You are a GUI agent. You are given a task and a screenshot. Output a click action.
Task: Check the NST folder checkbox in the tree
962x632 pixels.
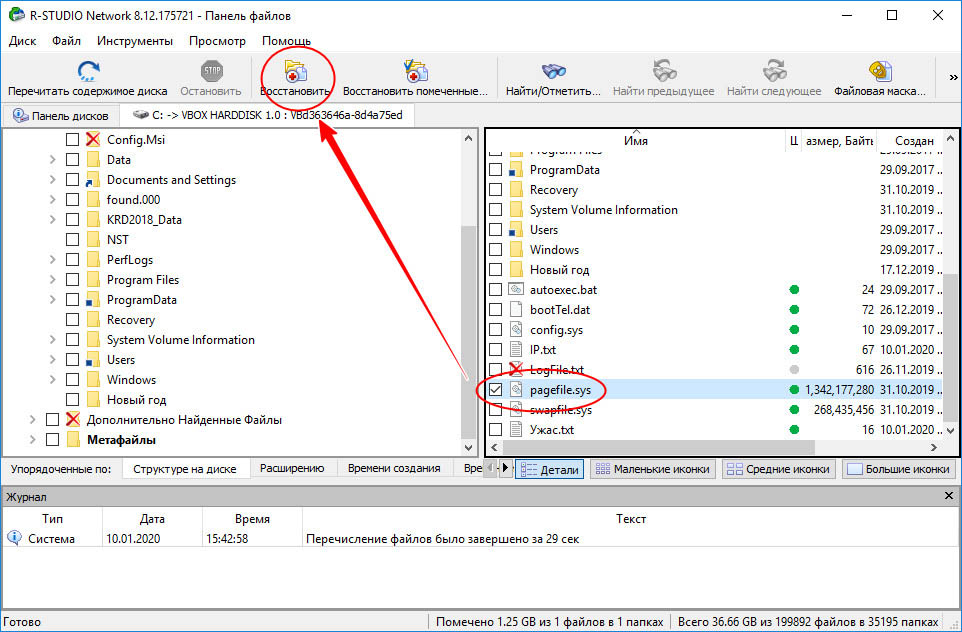point(72,239)
